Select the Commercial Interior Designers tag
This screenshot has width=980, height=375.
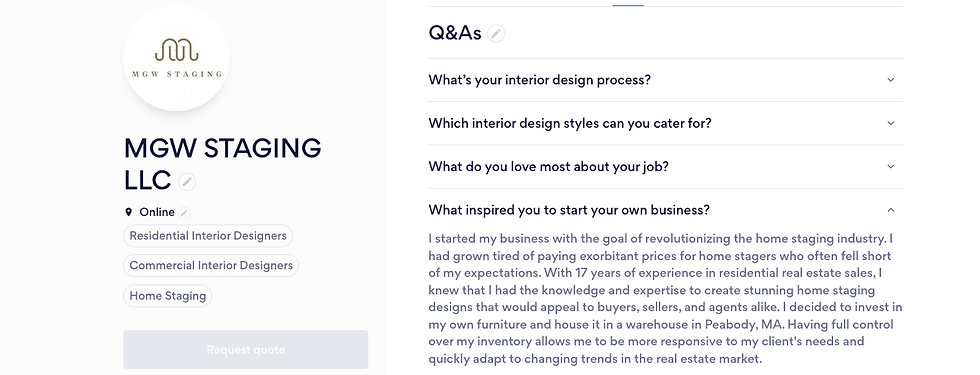(211, 266)
